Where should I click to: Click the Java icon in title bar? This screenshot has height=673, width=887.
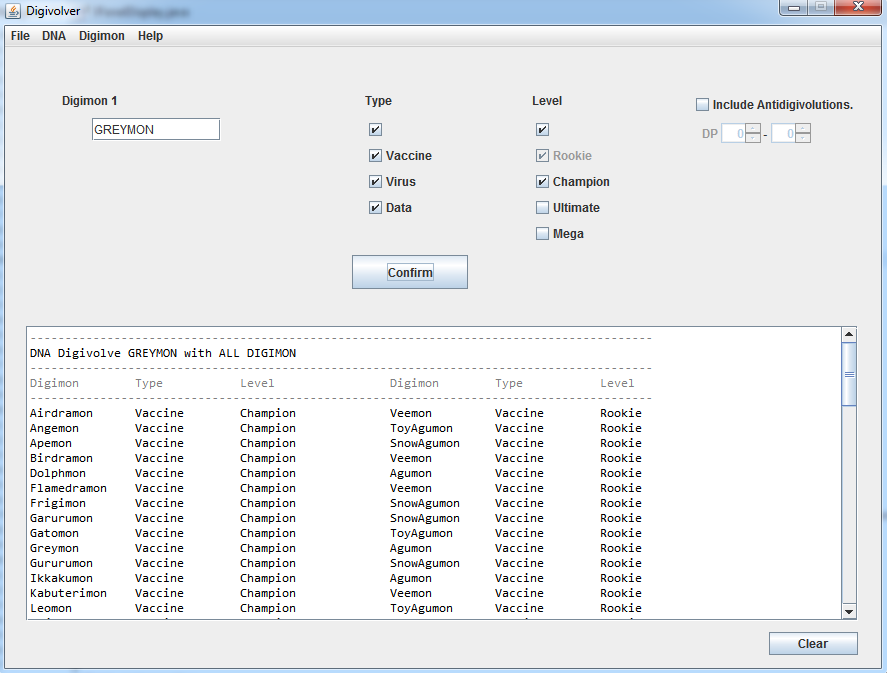[13, 11]
